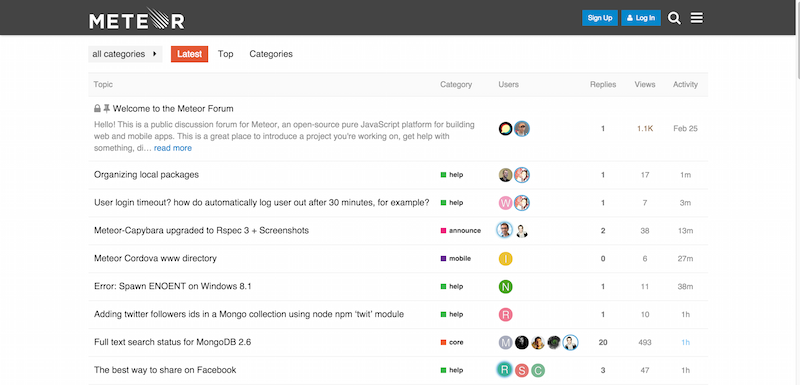Open the User login timeout topic
The width and height of the screenshot is (800, 385).
coord(262,203)
